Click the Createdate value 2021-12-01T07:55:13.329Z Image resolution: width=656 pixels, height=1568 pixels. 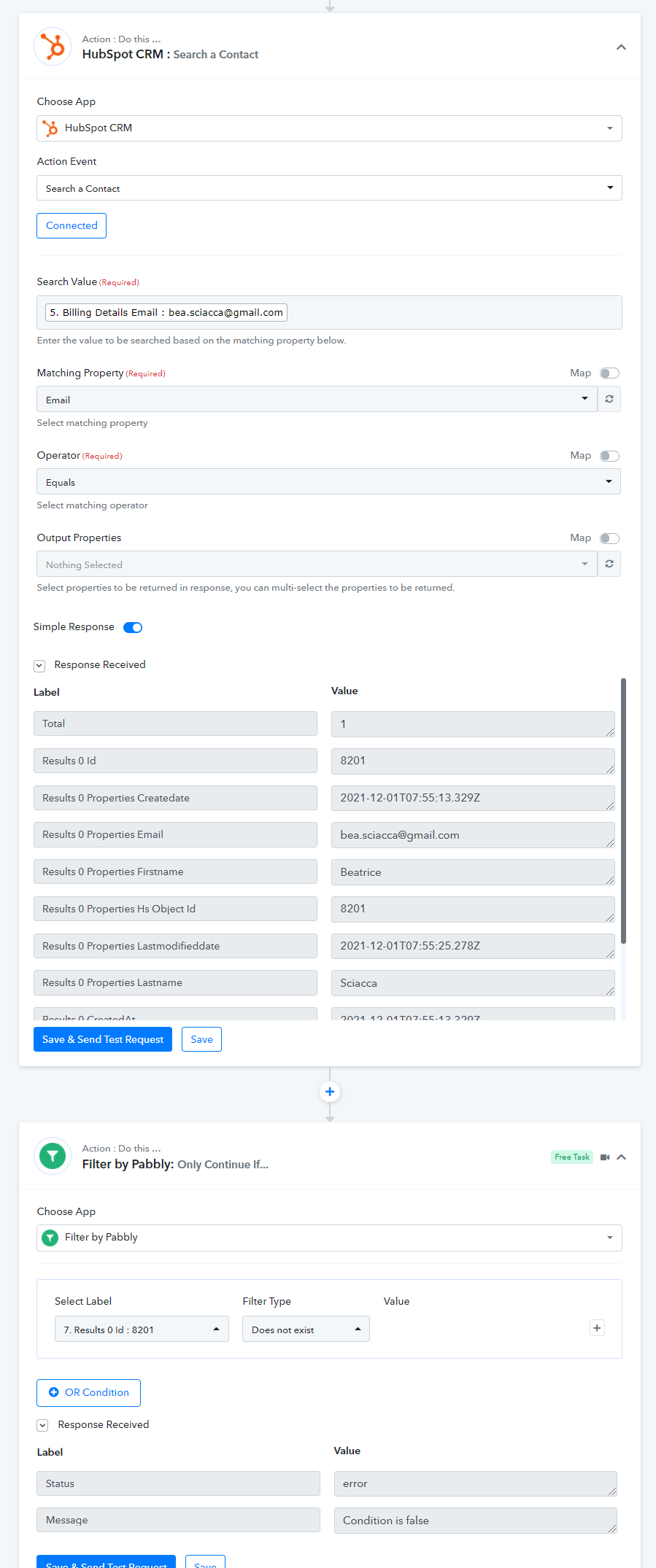pyautogui.click(x=473, y=798)
